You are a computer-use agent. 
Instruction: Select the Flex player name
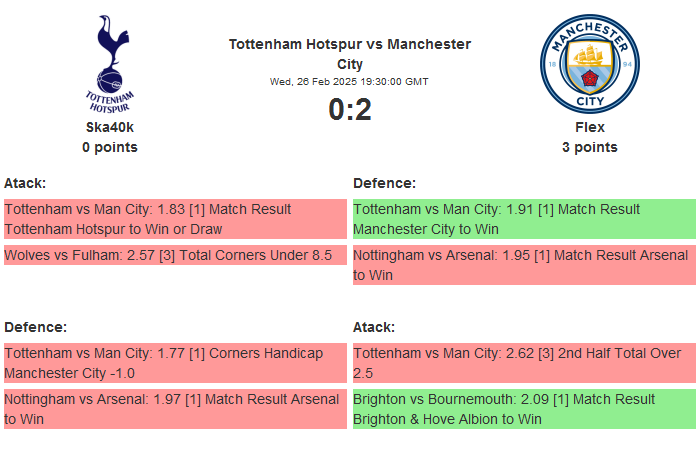(589, 127)
